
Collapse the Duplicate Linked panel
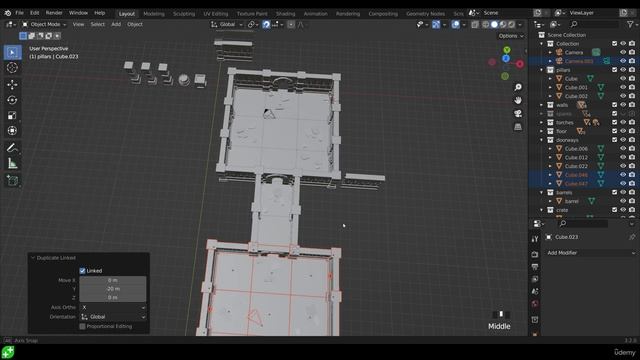pyautogui.click(x=33, y=258)
